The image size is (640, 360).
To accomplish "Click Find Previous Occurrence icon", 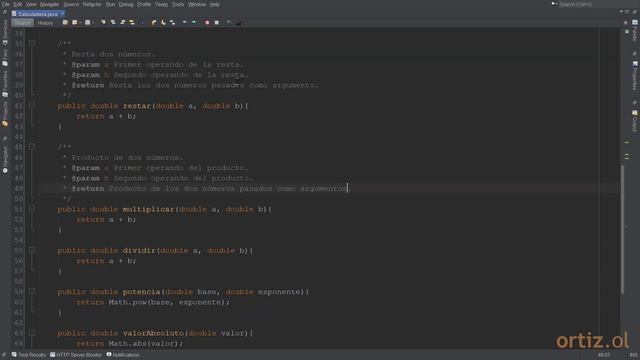I will [x=113, y=22].
